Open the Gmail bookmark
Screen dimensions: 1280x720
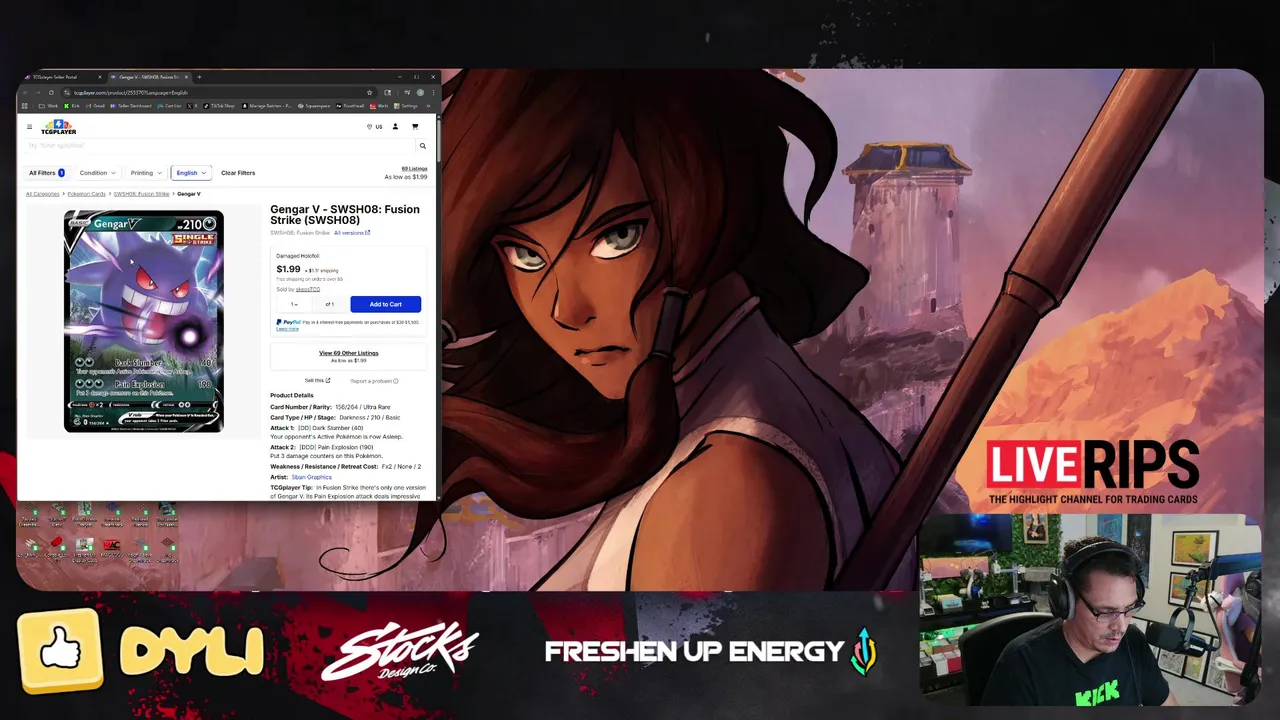tap(95, 106)
